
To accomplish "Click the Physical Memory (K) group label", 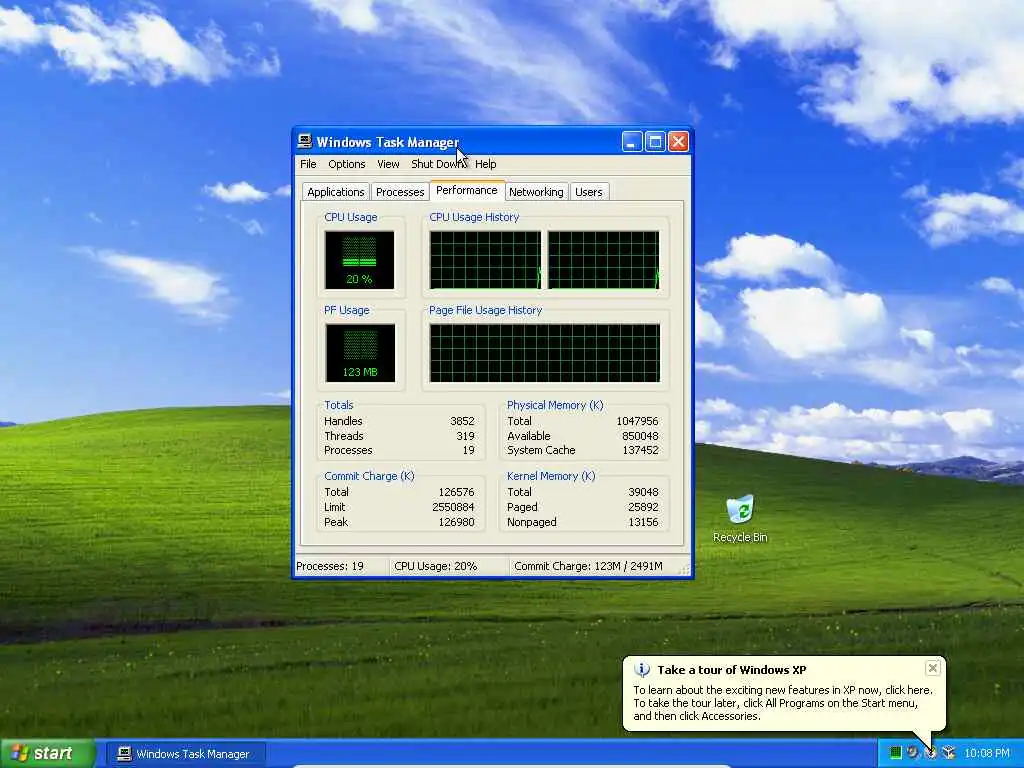I will coord(555,405).
